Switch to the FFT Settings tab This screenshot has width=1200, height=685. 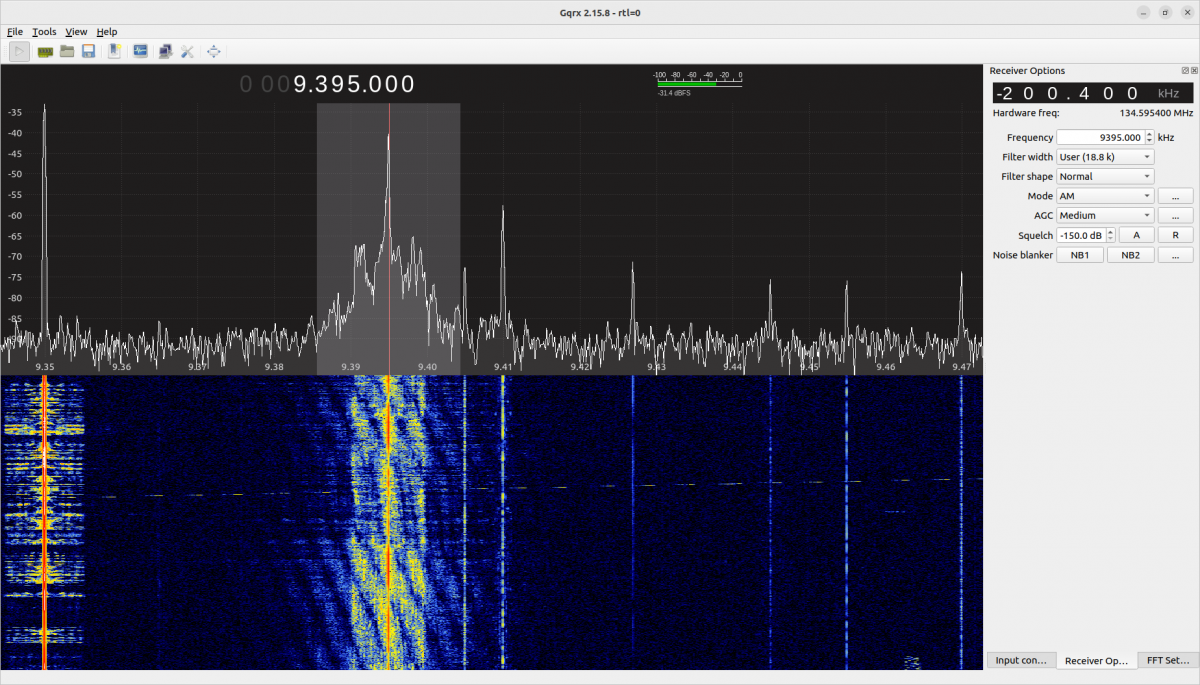1168,660
